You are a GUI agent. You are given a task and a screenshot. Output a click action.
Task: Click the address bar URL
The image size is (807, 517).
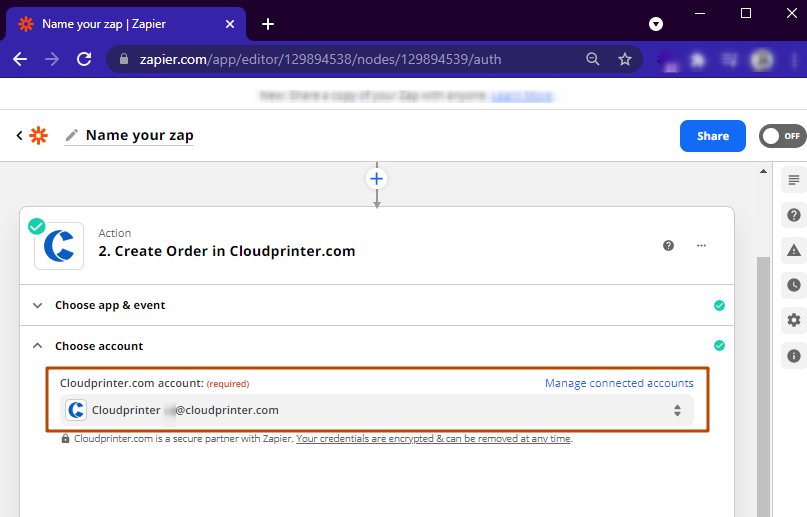coord(320,59)
